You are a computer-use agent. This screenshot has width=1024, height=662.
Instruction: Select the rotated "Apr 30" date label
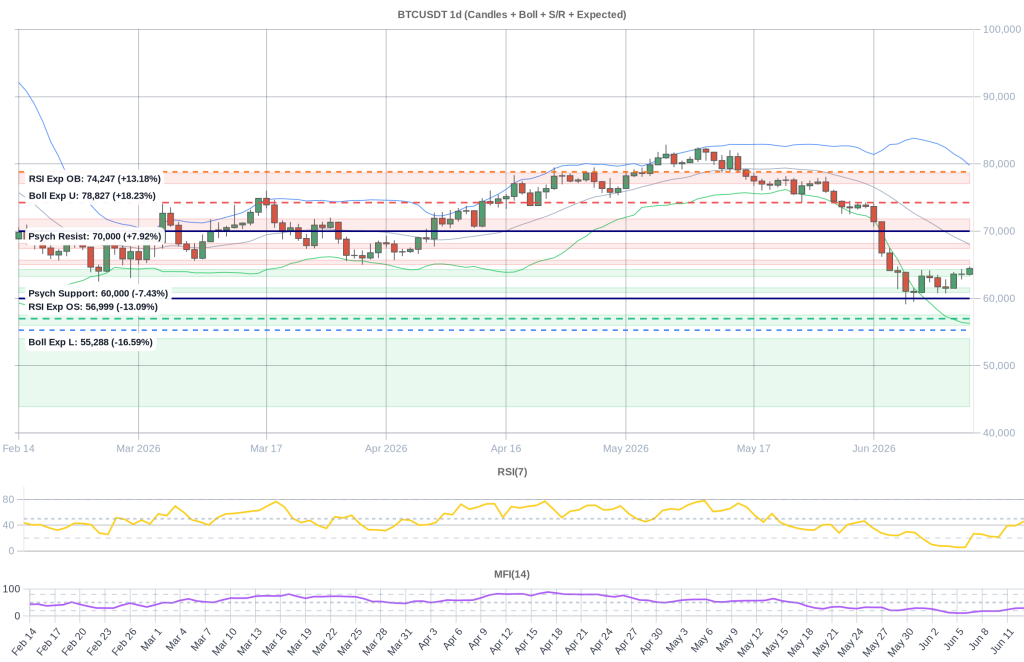pyautogui.click(x=650, y=642)
